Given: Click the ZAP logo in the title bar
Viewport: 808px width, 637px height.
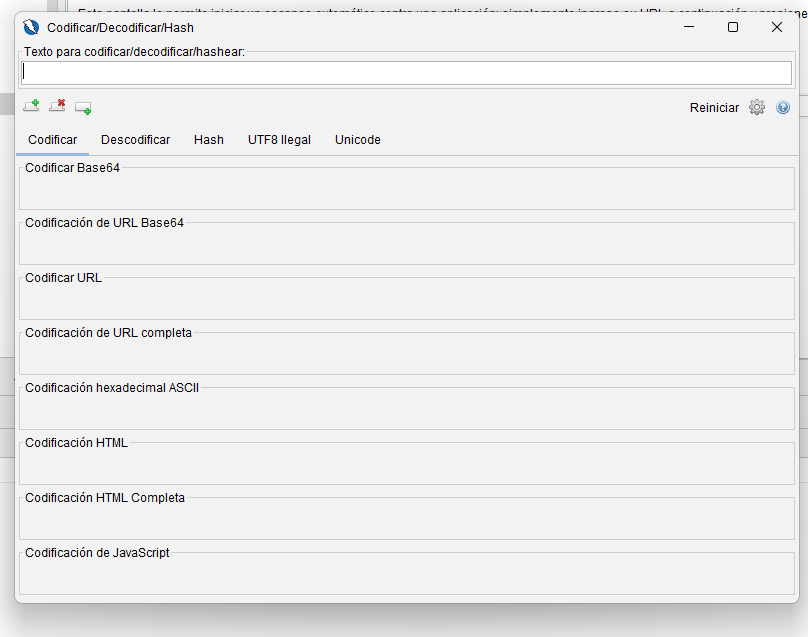Looking at the screenshot, I should click(x=31, y=27).
